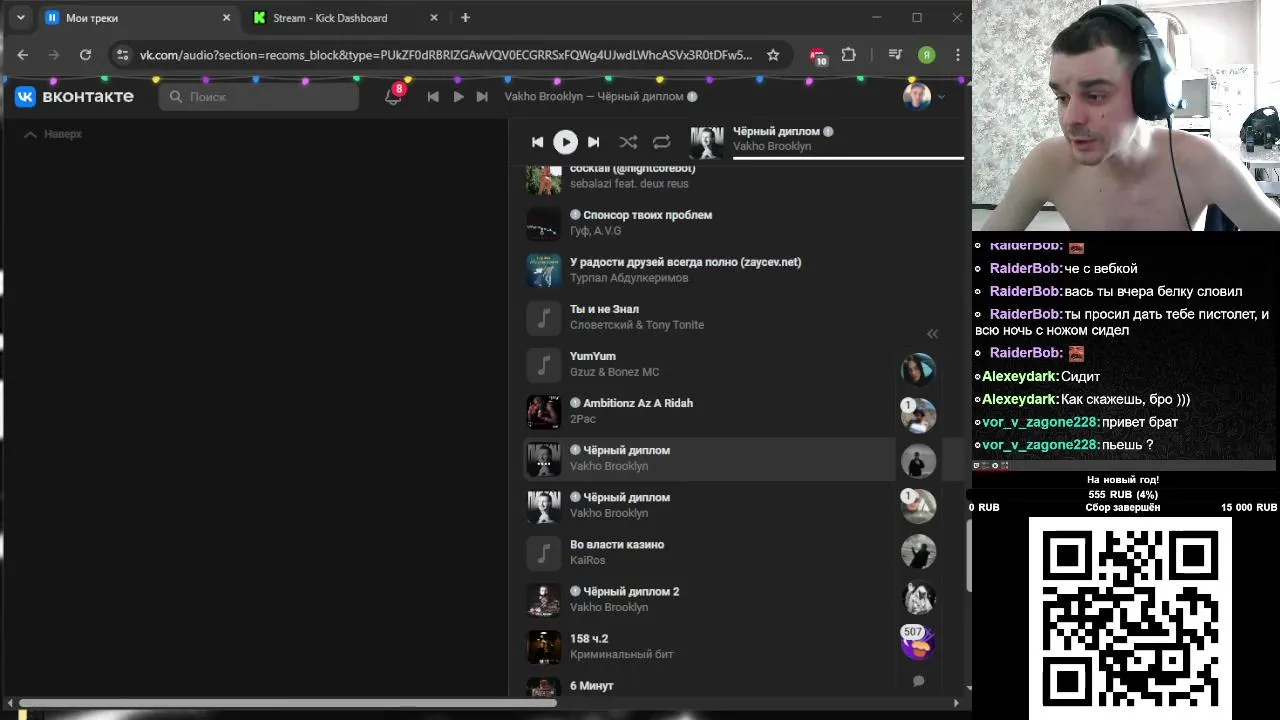Bookmark this page with the star icon

[x=773, y=55]
